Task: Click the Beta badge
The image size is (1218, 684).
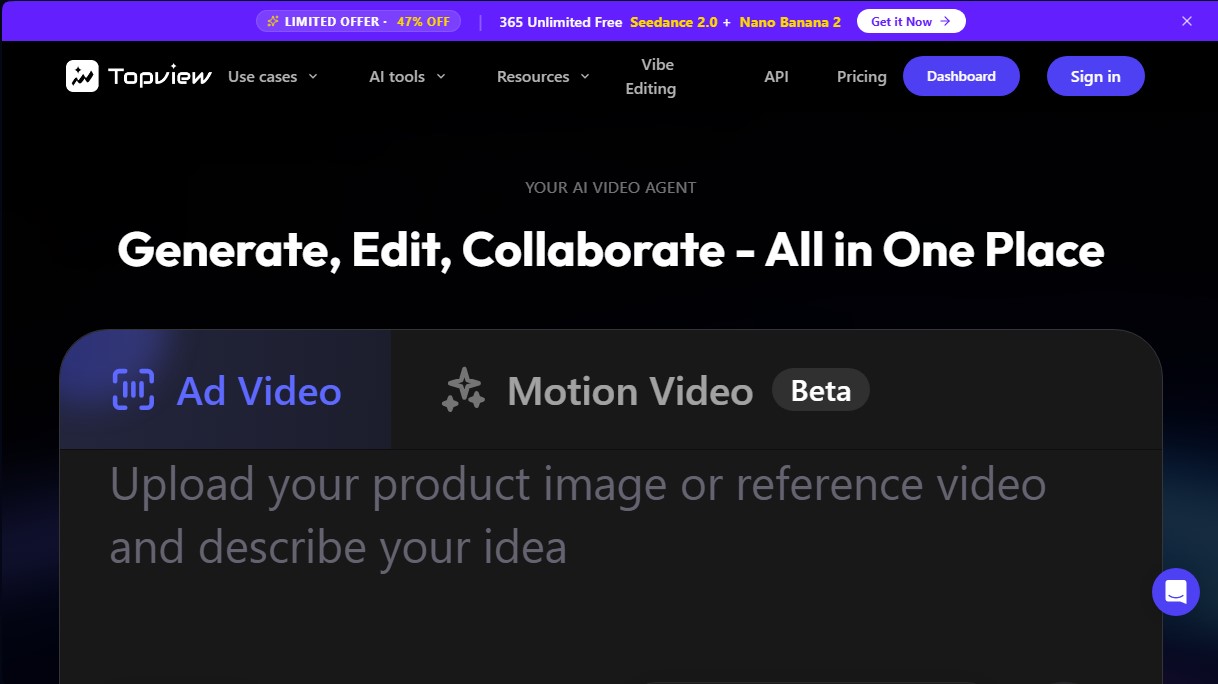Action: coord(821,390)
